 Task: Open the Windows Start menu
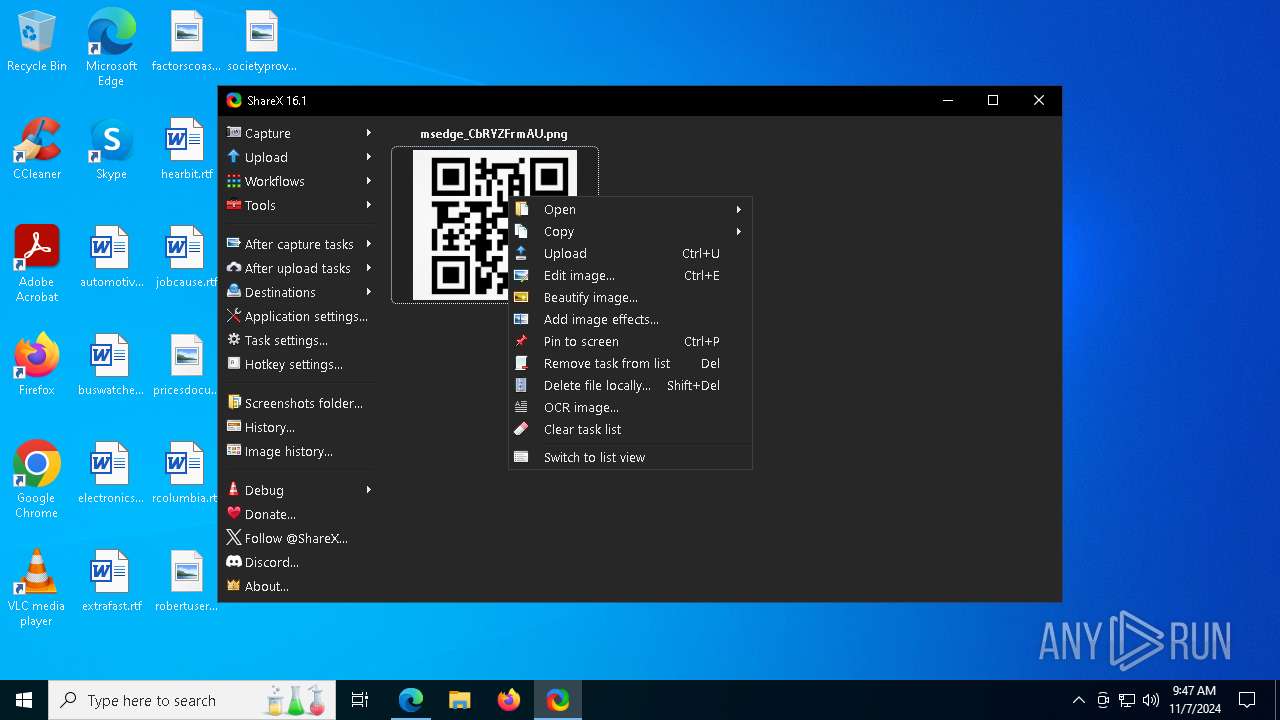pyautogui.click(x=24, y=700)
